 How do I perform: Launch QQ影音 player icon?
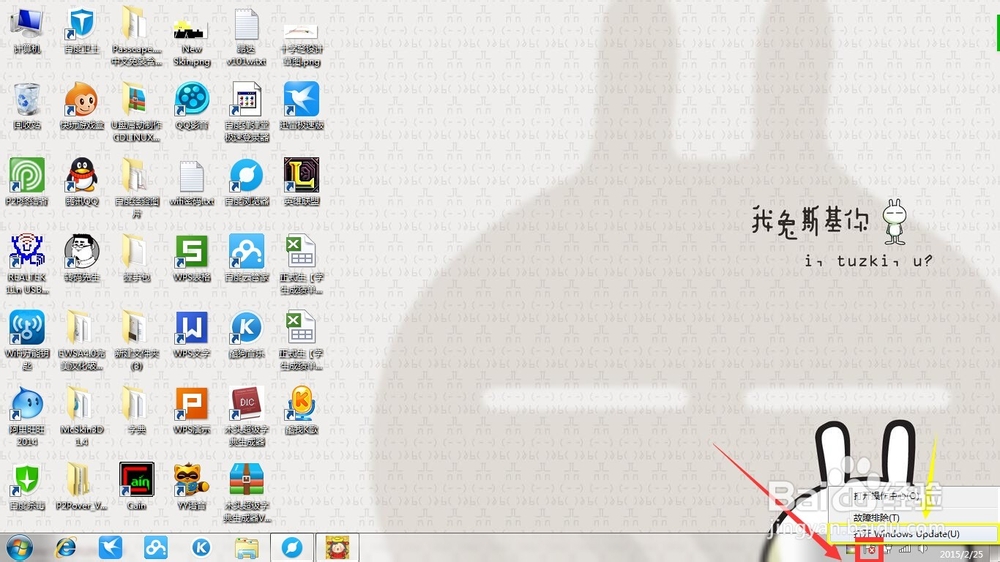[x=191, y=106]
